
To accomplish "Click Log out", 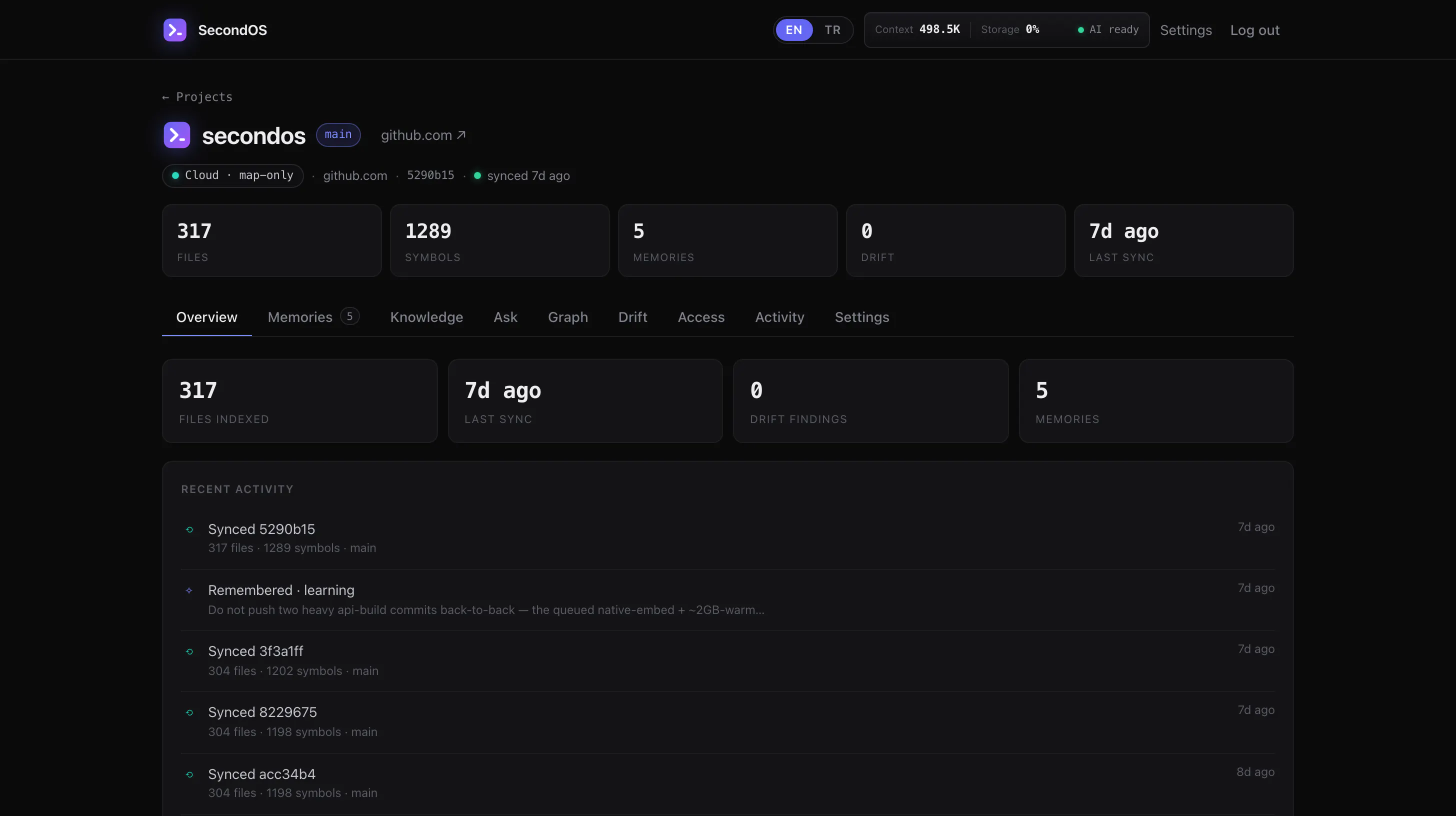I will [x=1255, y=30].
